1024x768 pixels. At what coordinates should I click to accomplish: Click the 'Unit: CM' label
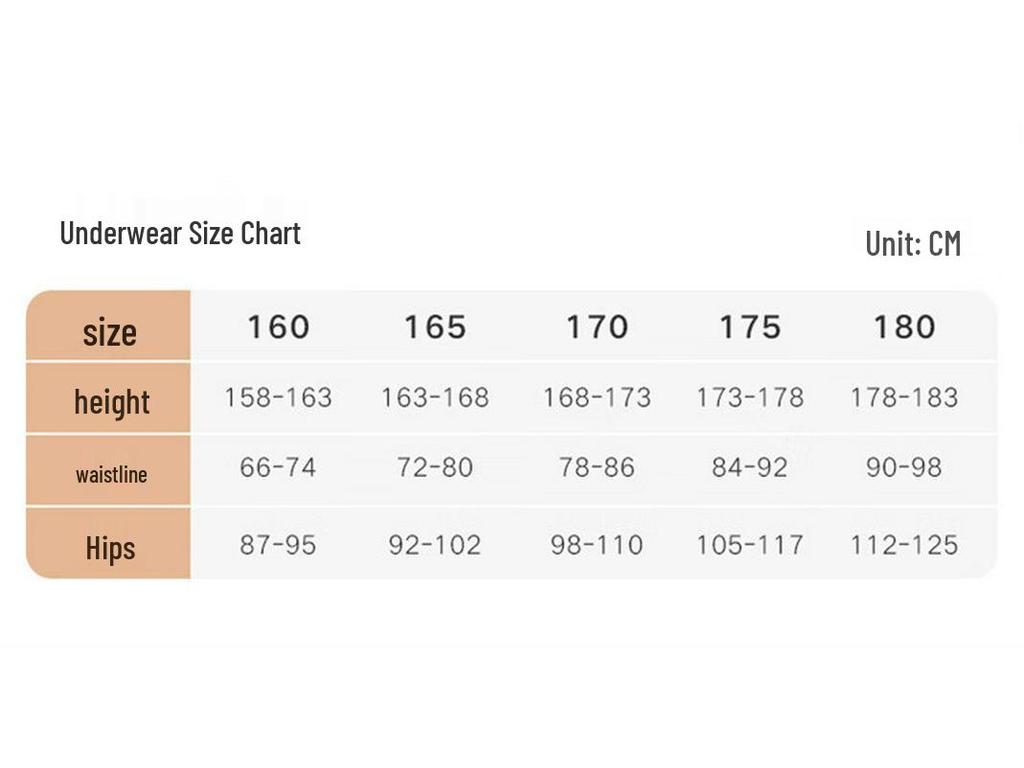click(x=913, y=243)
